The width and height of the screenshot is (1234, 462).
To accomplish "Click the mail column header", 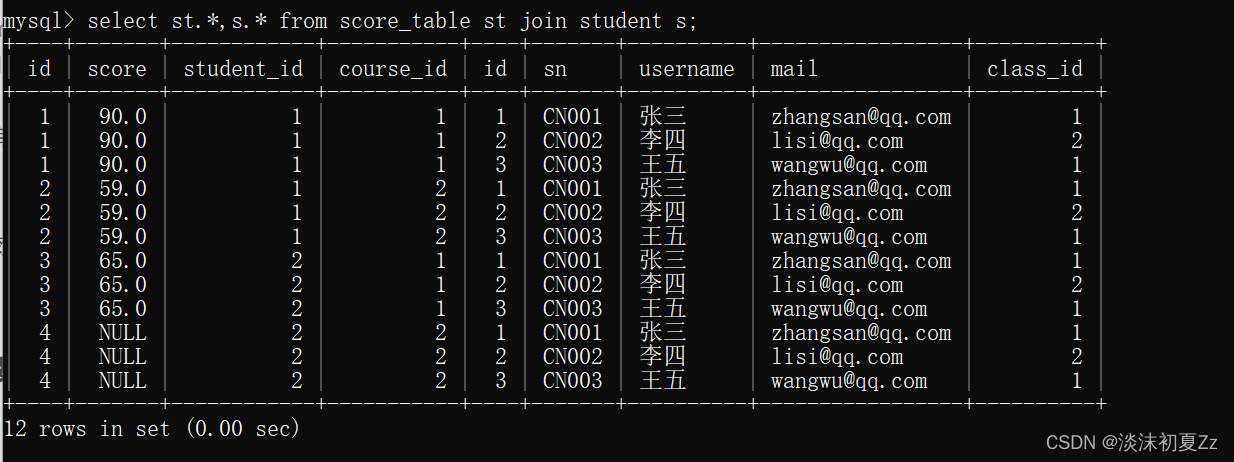I will 794,69.
